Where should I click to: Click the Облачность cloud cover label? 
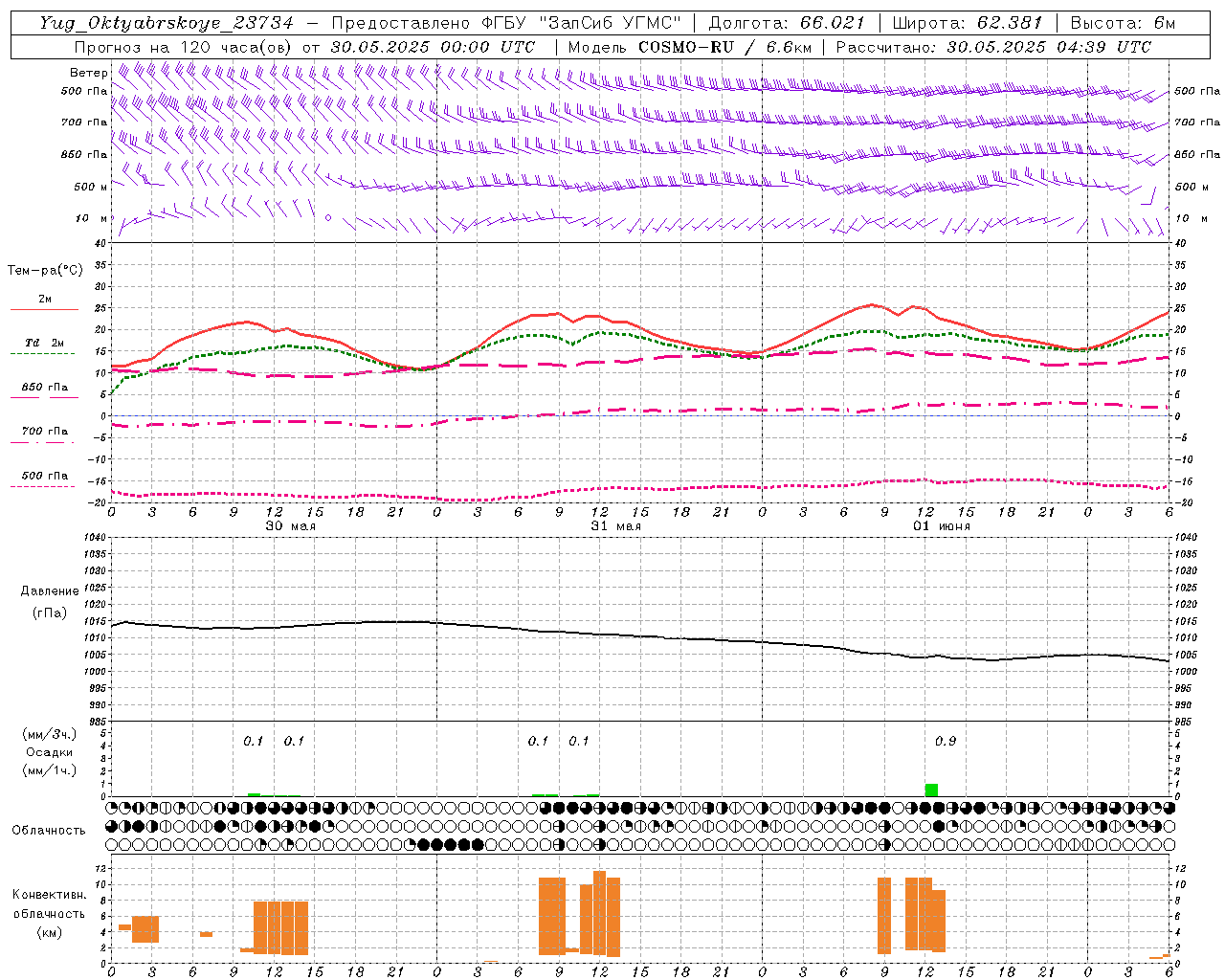click(x=49, y=830)
